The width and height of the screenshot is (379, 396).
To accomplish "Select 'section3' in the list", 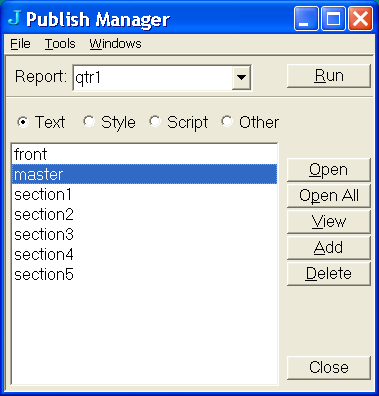I will pyautogui.click(x=144, y=234).
